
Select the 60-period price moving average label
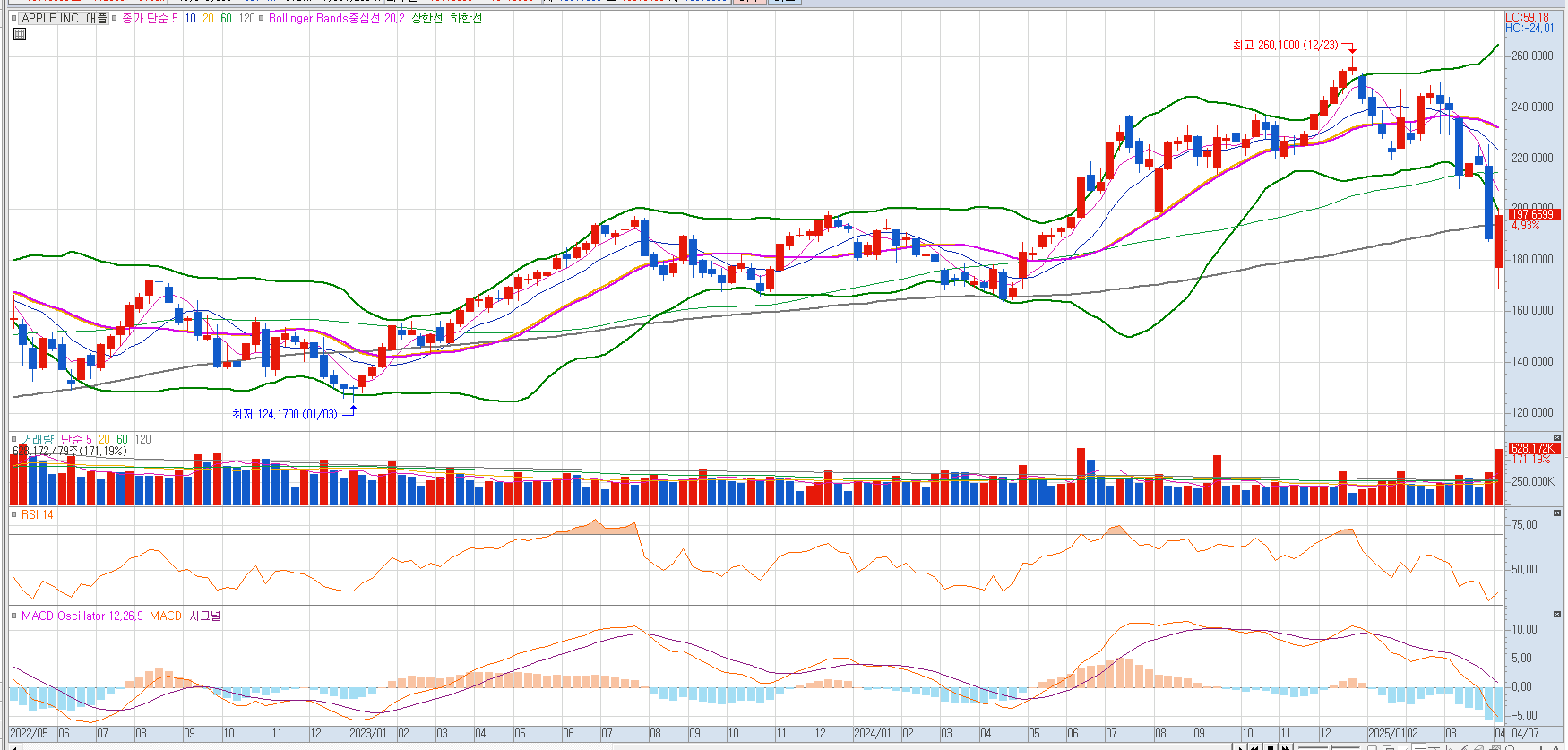click(x=226, y=18)
